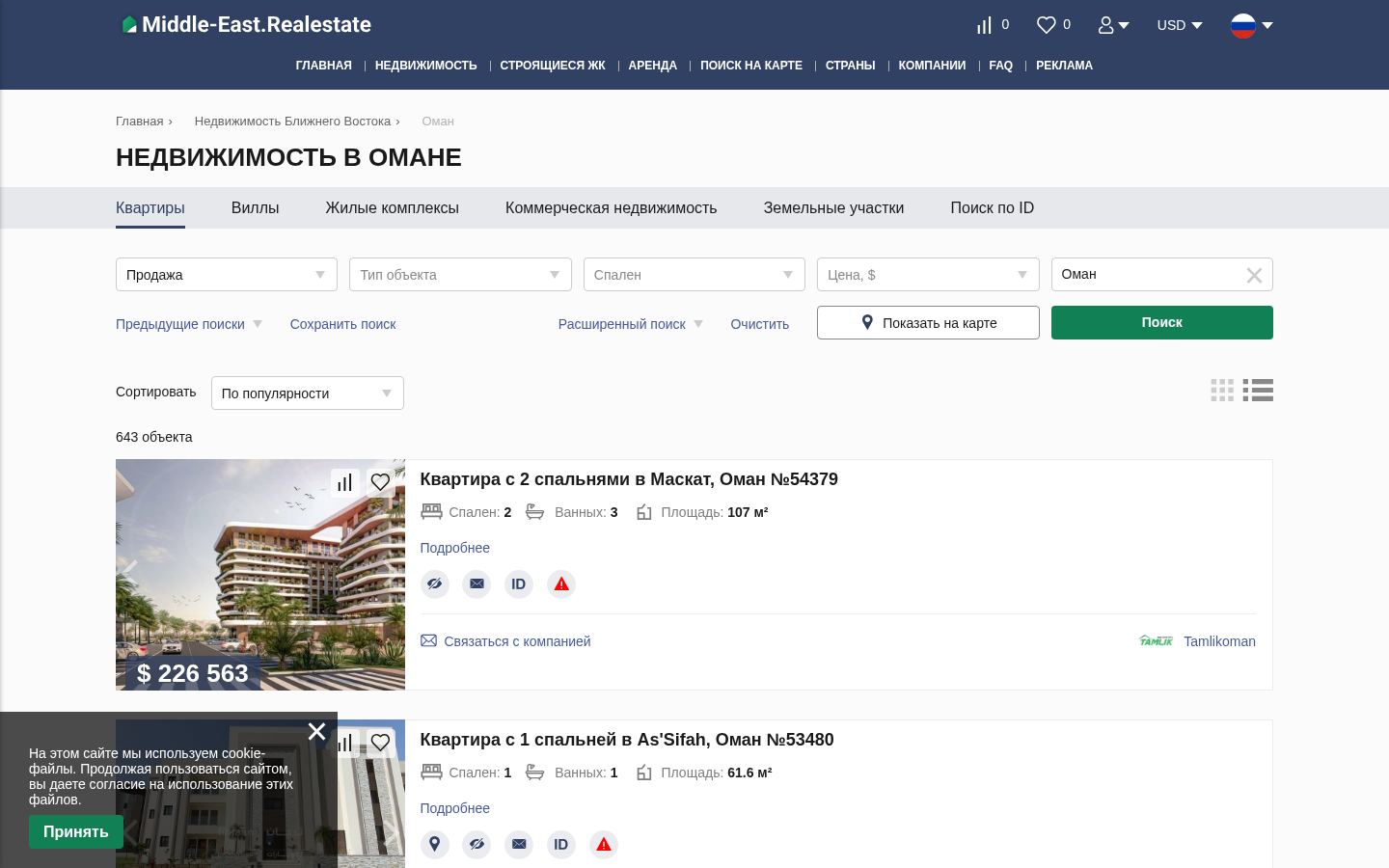Image resolution: width=1389 pixels, height=868 pixels.
Task: Open the По популярности sort dropdown
Action: [x=308, y=393]
